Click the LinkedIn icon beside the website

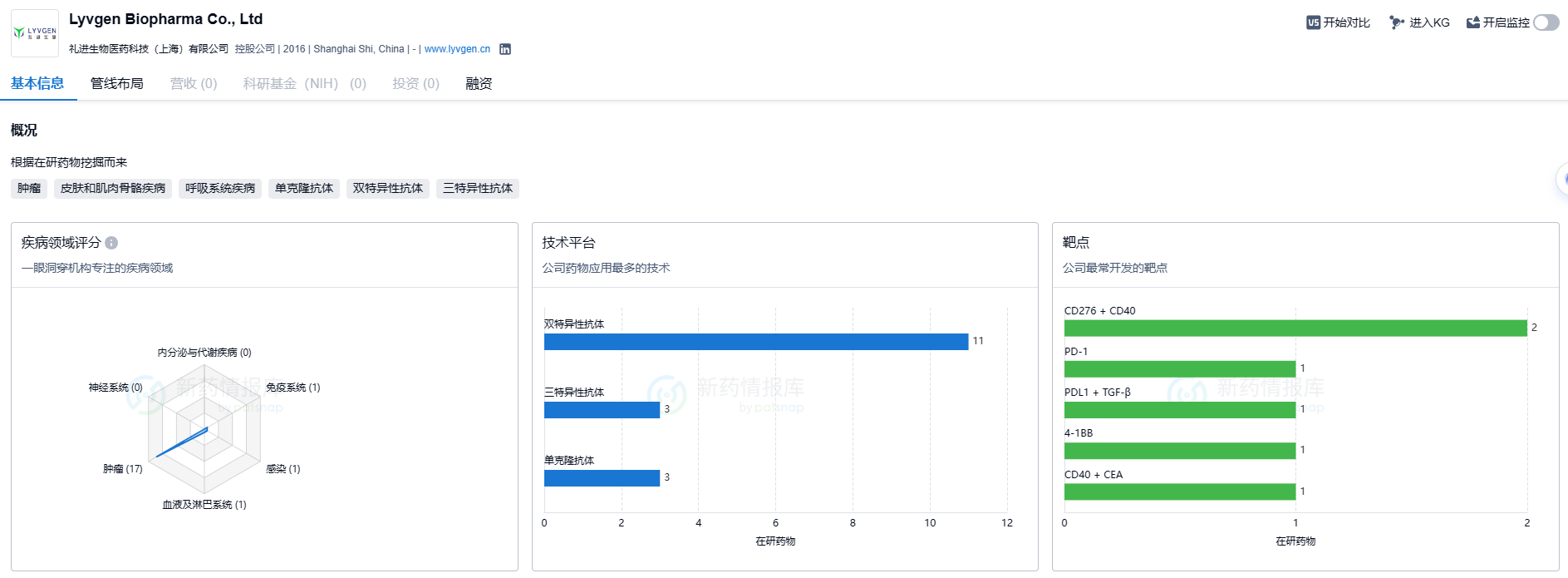(x=505, y=49)
